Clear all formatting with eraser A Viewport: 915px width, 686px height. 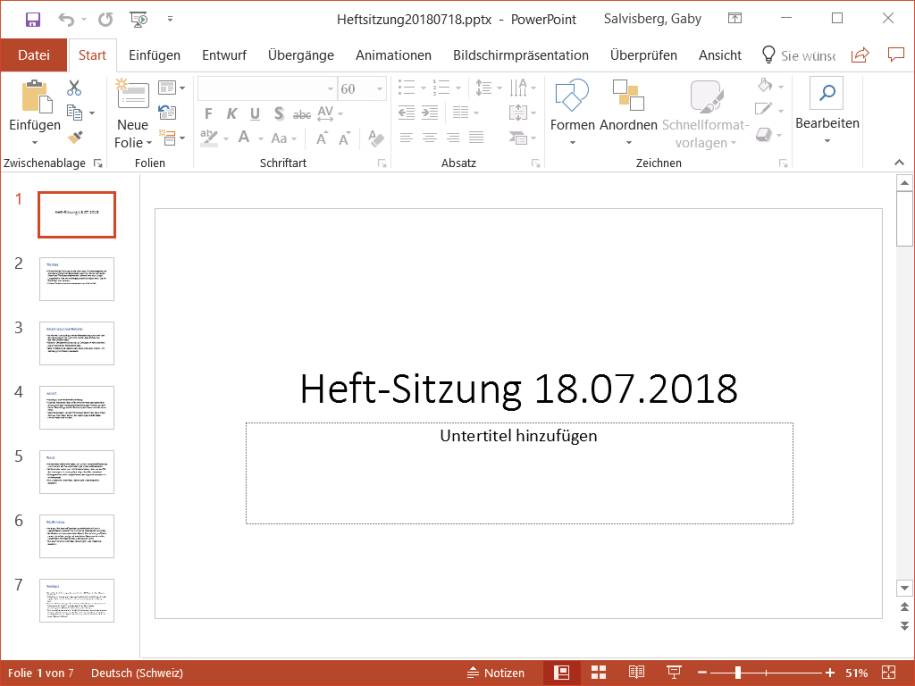[376, 138]
